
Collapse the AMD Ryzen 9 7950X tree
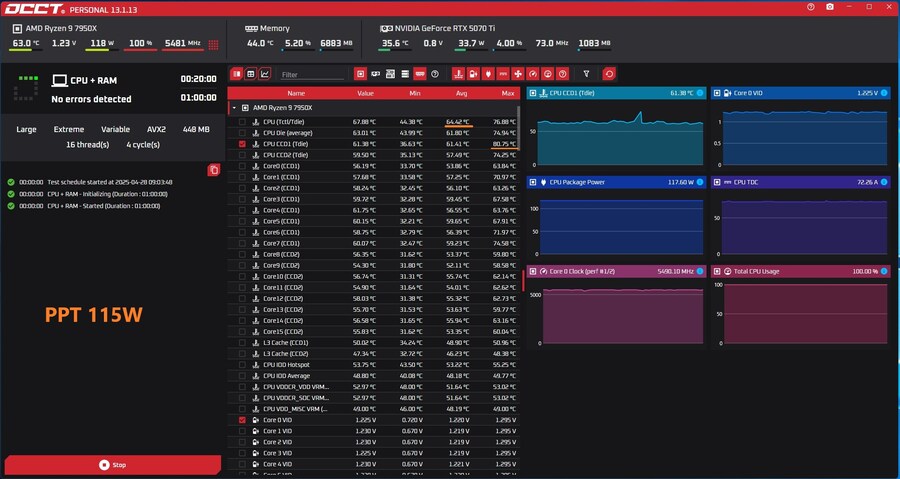point(233,107)
